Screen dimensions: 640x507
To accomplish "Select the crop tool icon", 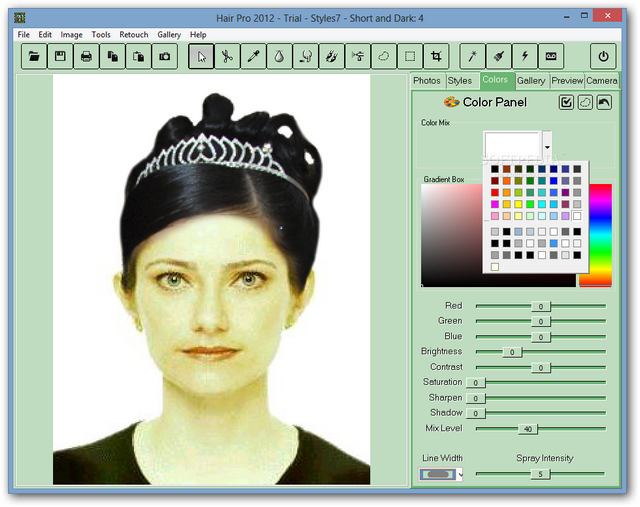I will click(436, 57).
